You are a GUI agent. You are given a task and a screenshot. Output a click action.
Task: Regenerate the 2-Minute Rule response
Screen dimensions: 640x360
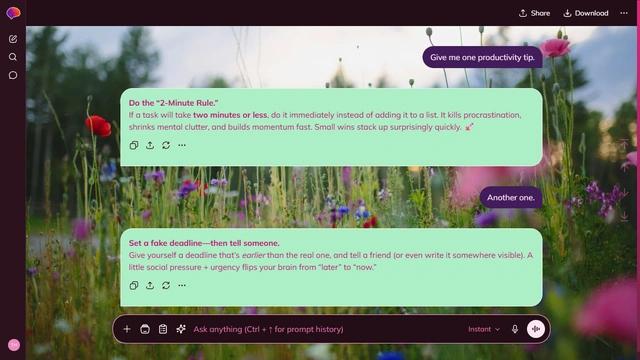click(x=166, y=145)
